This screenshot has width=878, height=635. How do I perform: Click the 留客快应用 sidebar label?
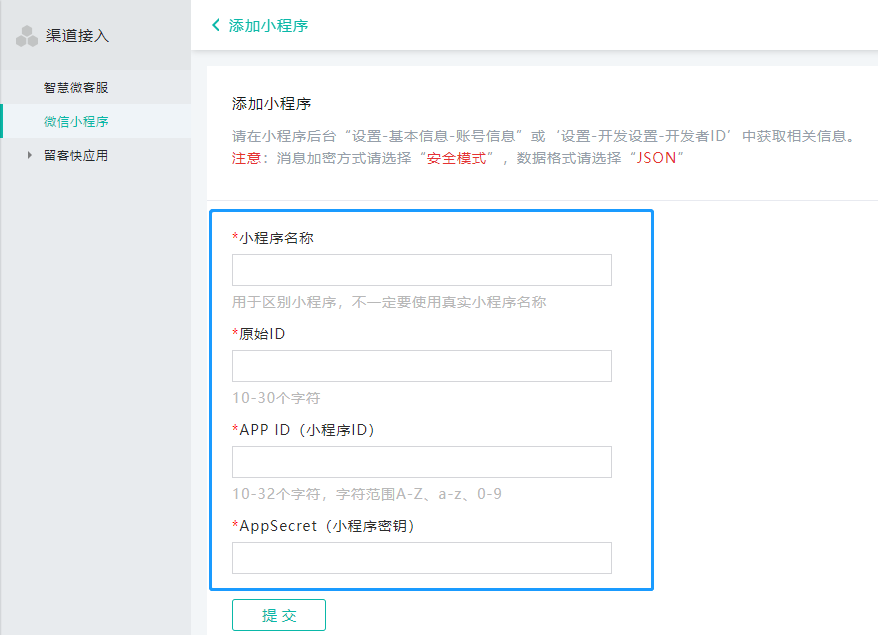pos(75,155)
